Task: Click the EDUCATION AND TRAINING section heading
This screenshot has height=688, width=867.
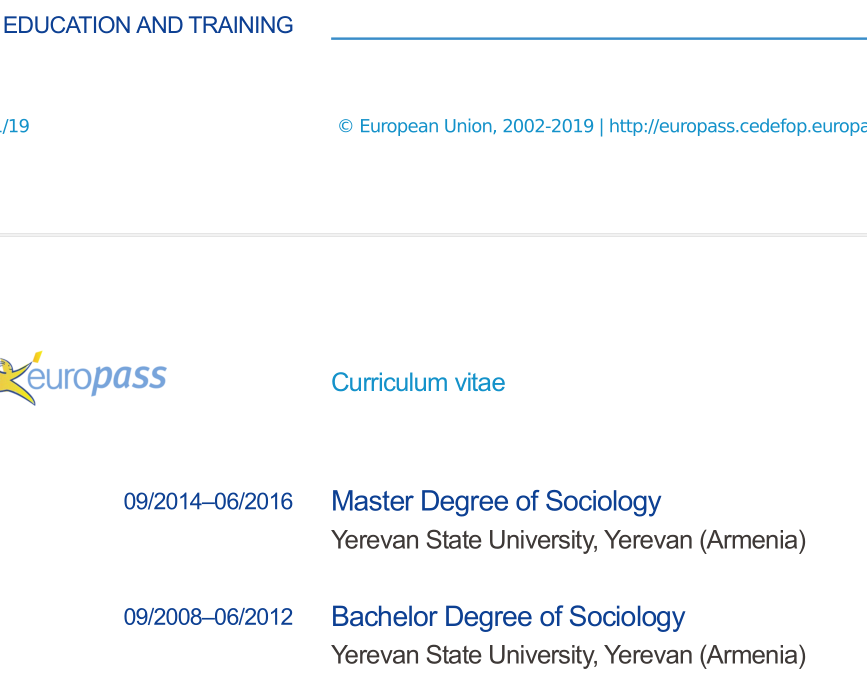Action: pos(148,26)
